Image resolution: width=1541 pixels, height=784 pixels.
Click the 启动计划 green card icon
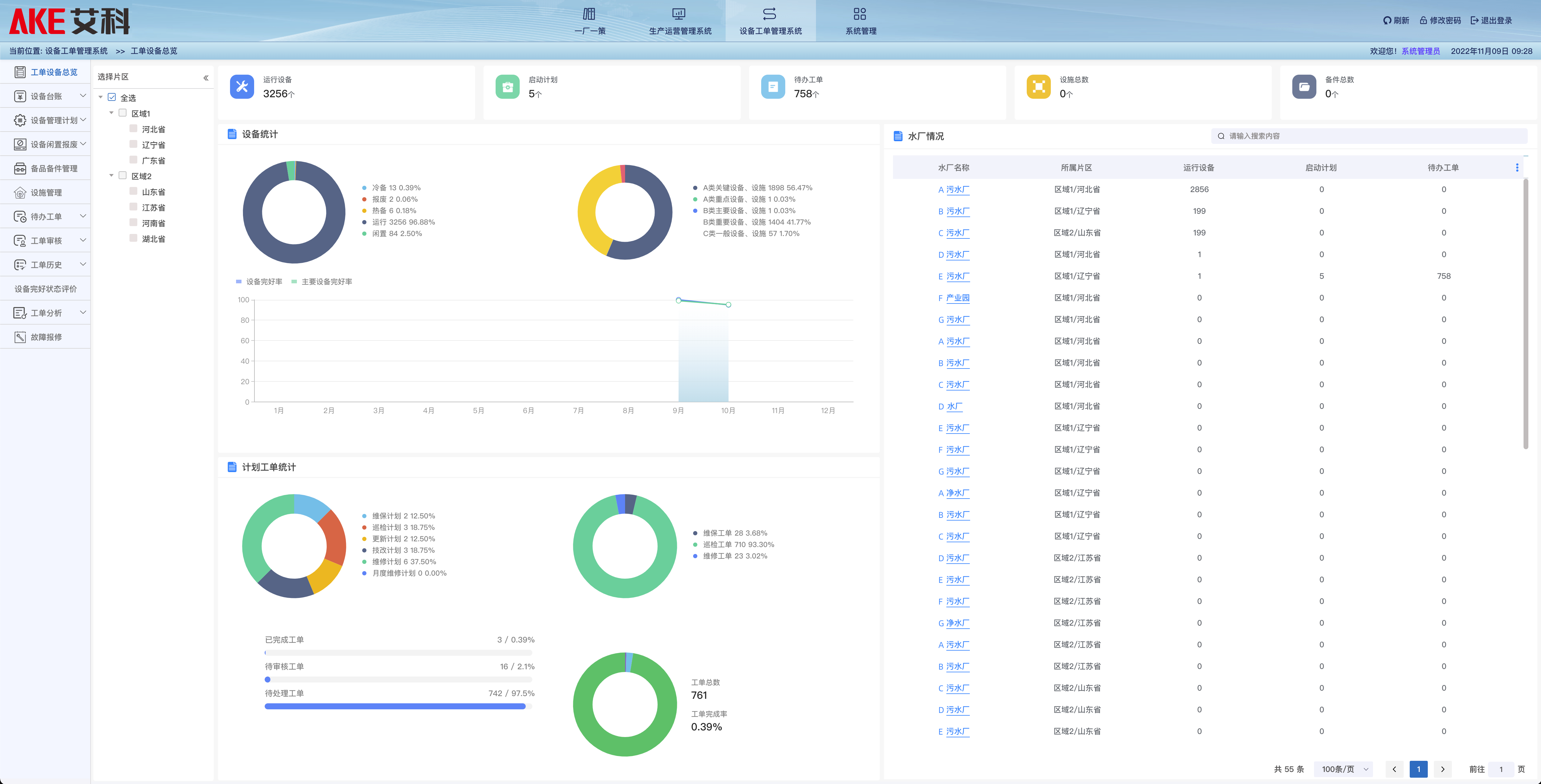(507, 87)
